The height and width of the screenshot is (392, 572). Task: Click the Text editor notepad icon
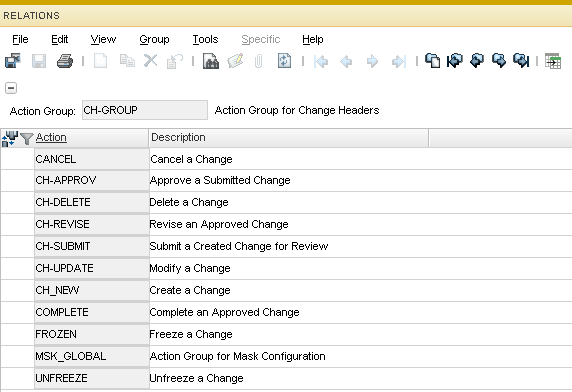pos(235,61)
